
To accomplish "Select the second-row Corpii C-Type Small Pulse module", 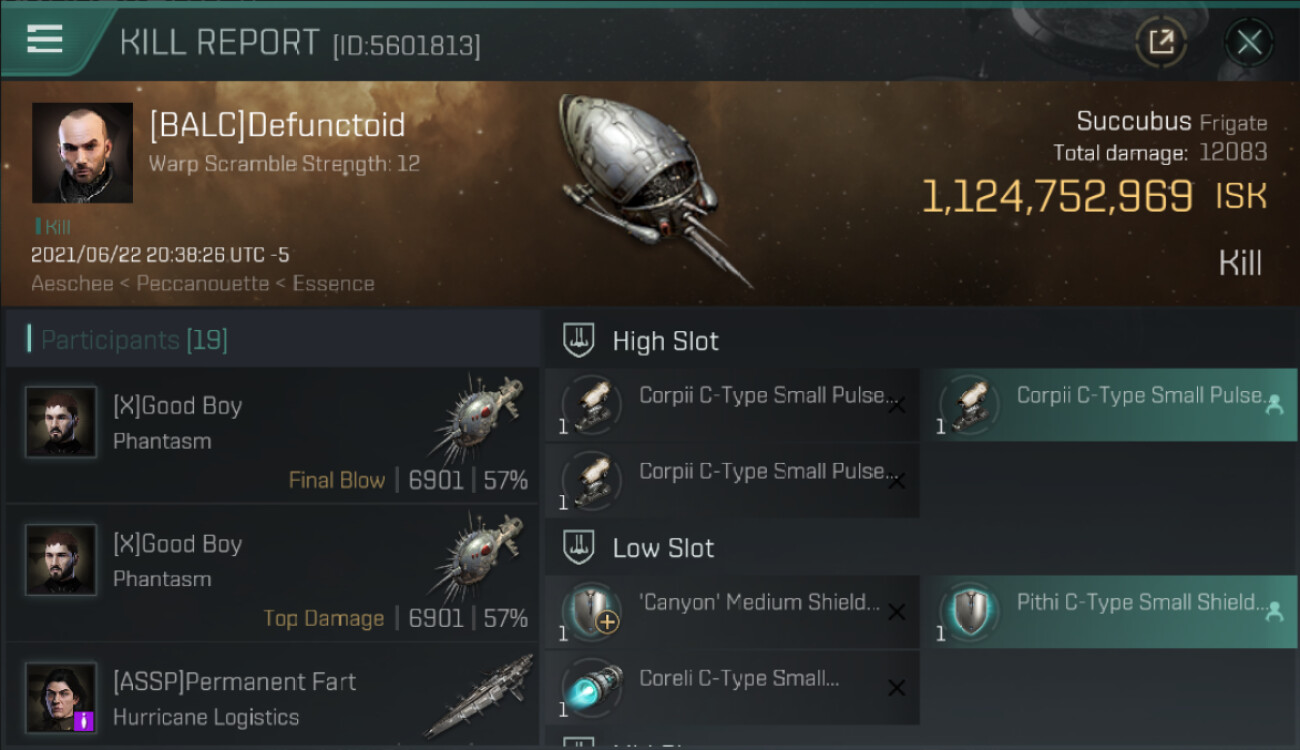I will point(732,481).
